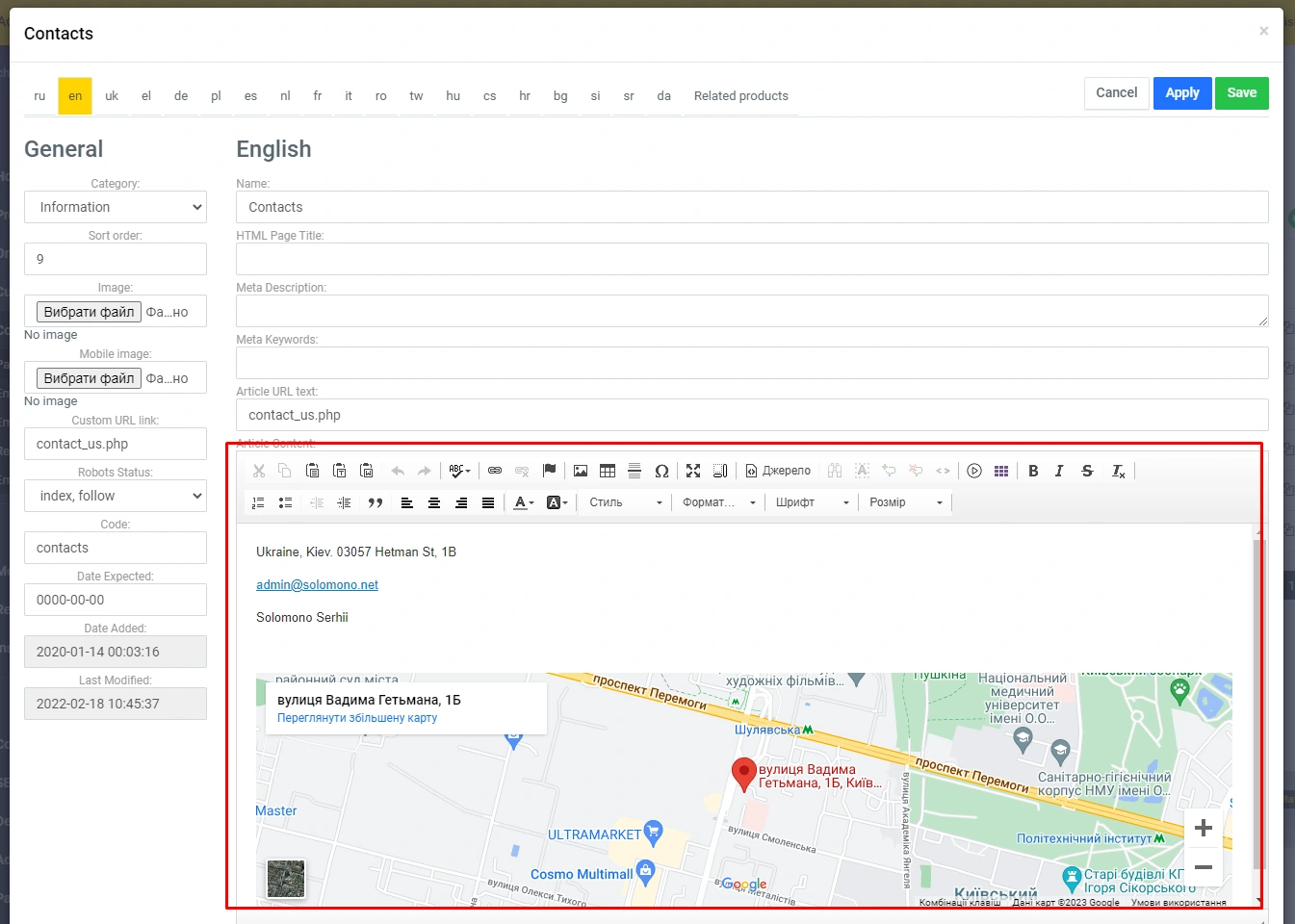Click the green Save button
The width and height of the screenshot is (1295, 924).
tap(1241, 93)
